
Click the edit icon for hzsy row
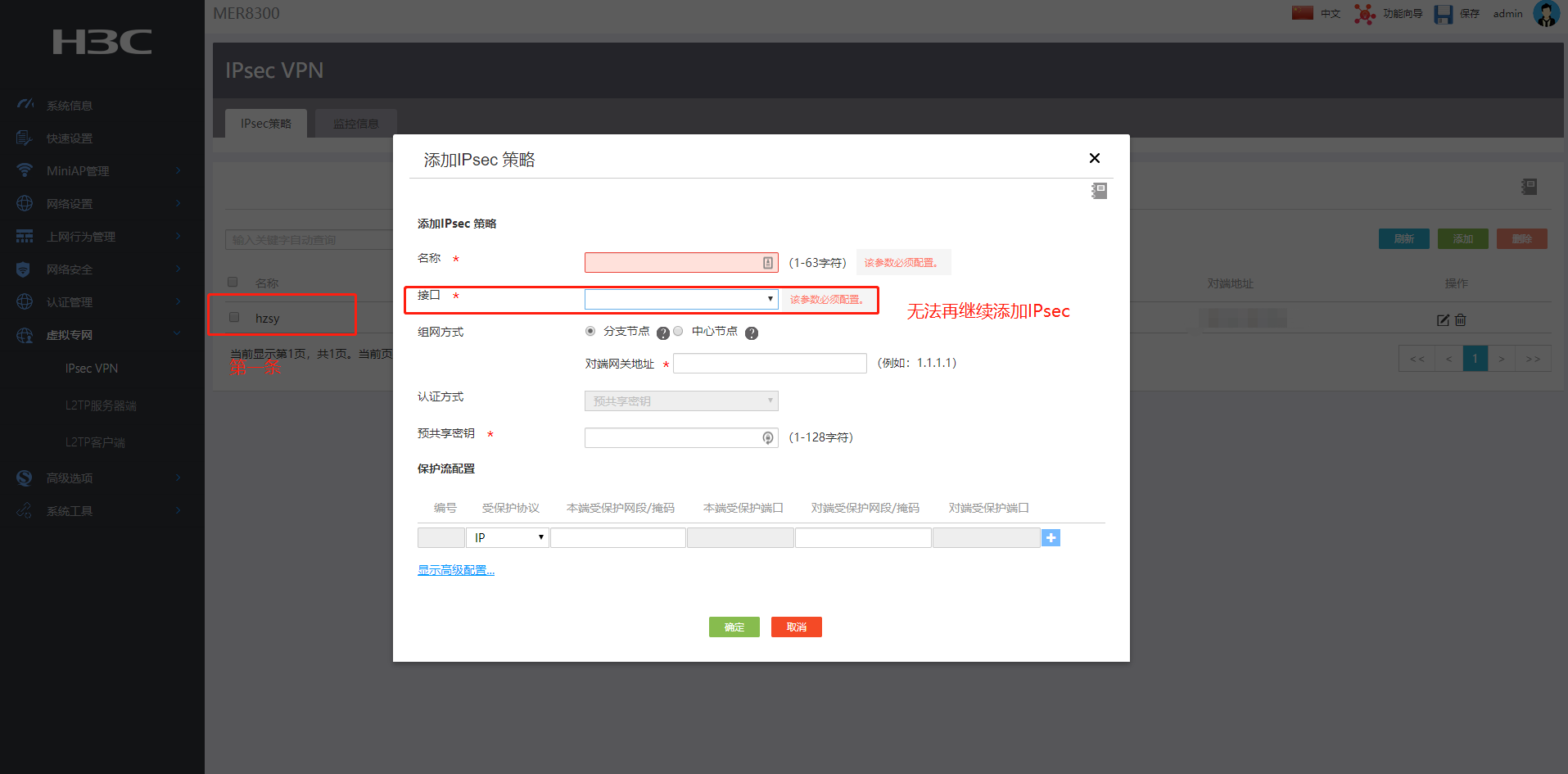point(1444,320)
